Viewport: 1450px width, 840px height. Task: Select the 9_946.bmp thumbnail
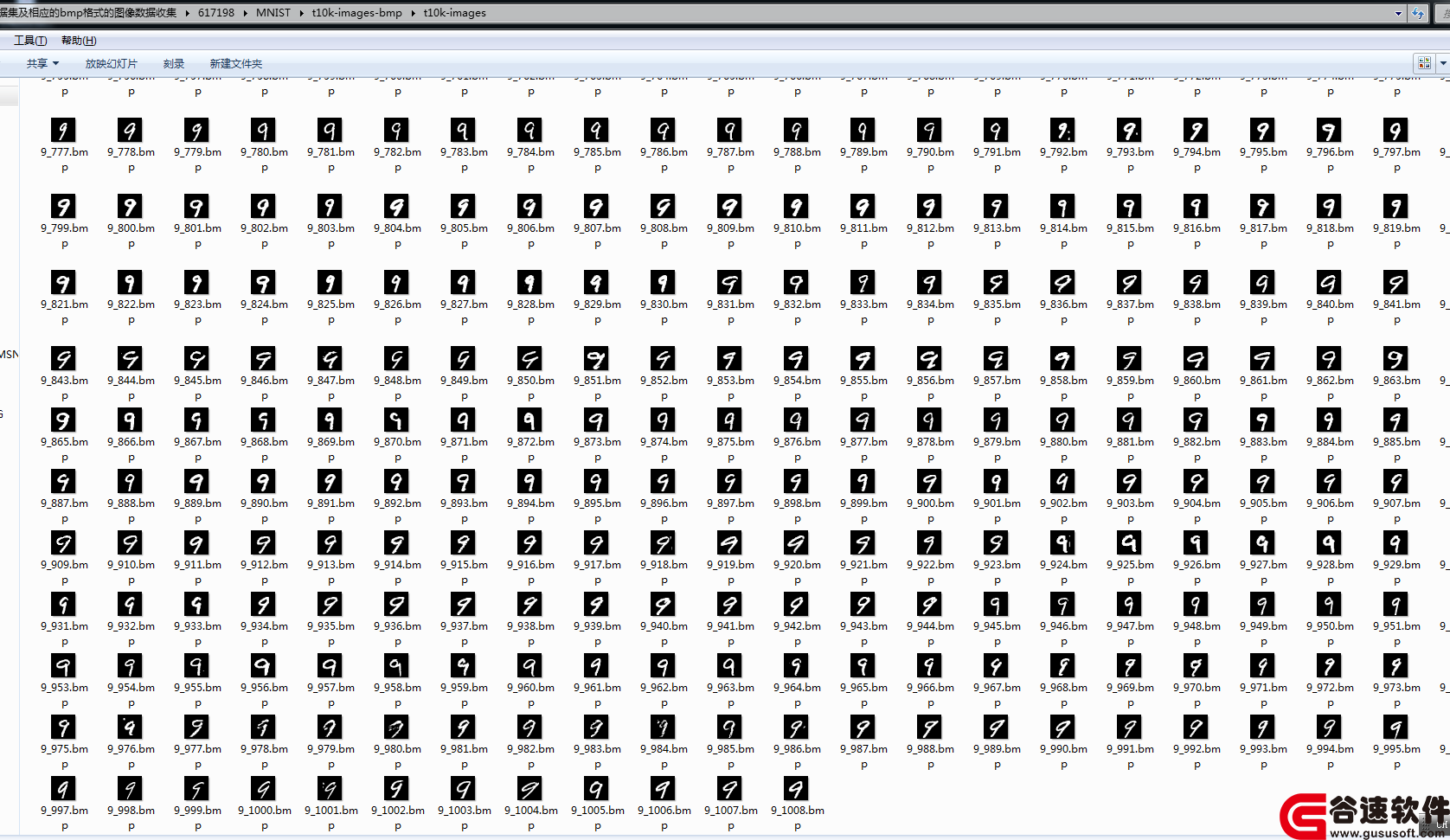click(1062, 604)
